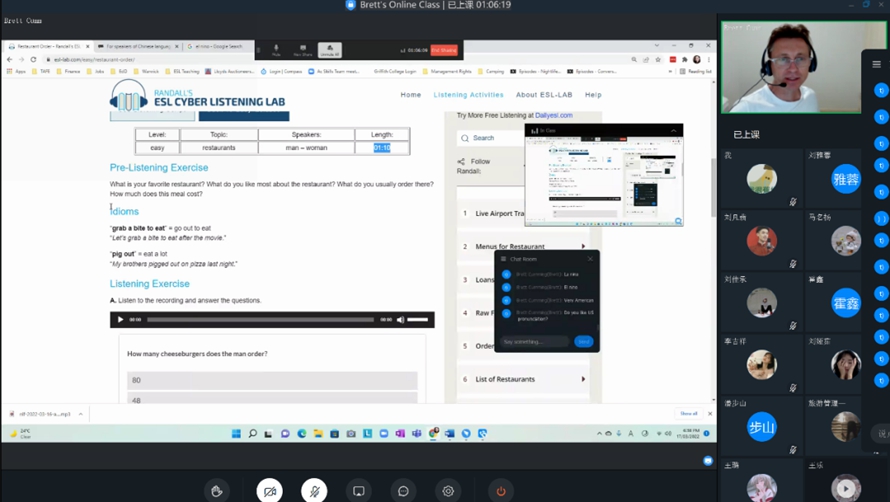The image size is (890, 502).
Task: Open the Dailyesl.com link
Action: pyautogui.click(x=553, y=115)
